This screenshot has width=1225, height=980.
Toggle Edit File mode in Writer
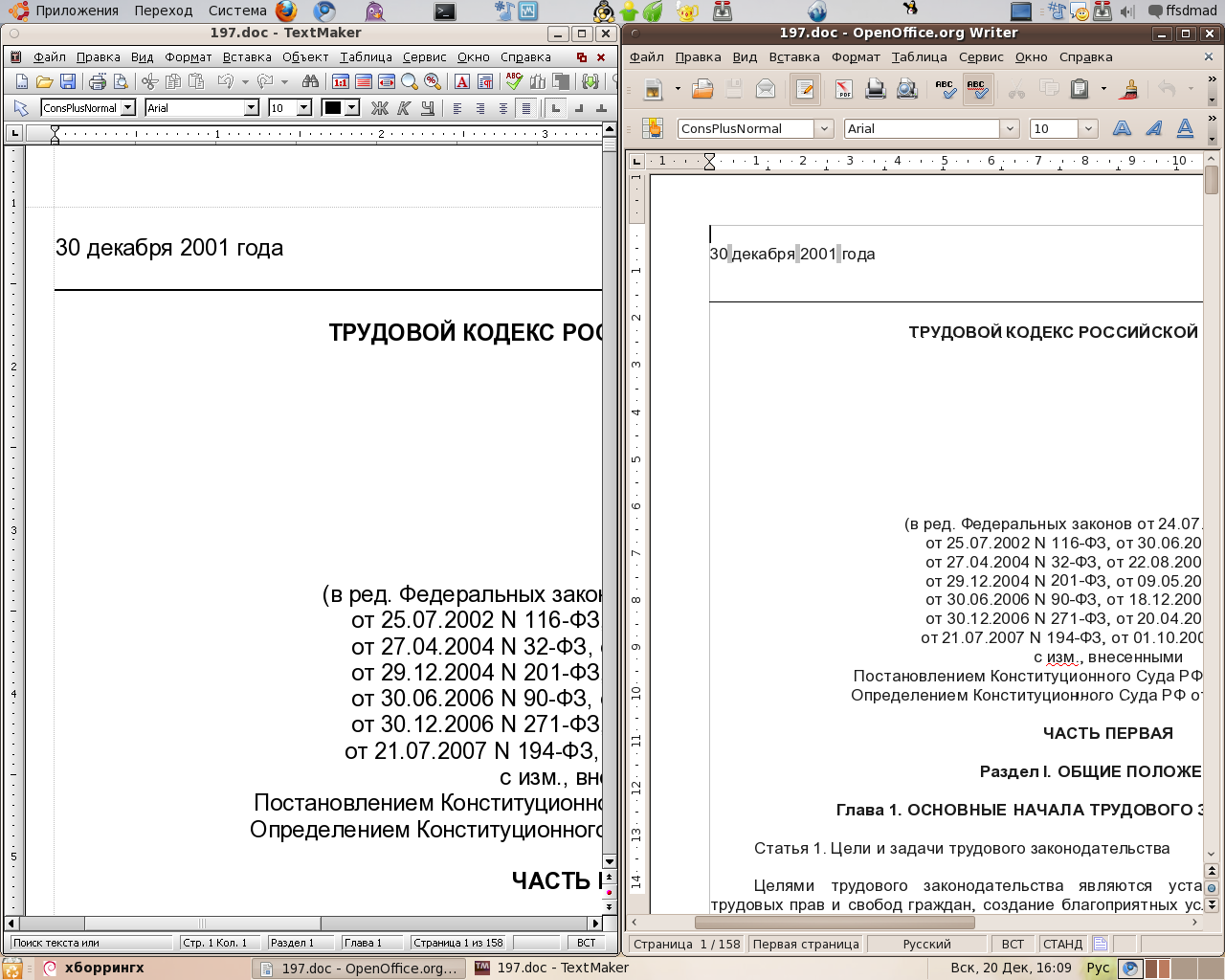point(805,90)
